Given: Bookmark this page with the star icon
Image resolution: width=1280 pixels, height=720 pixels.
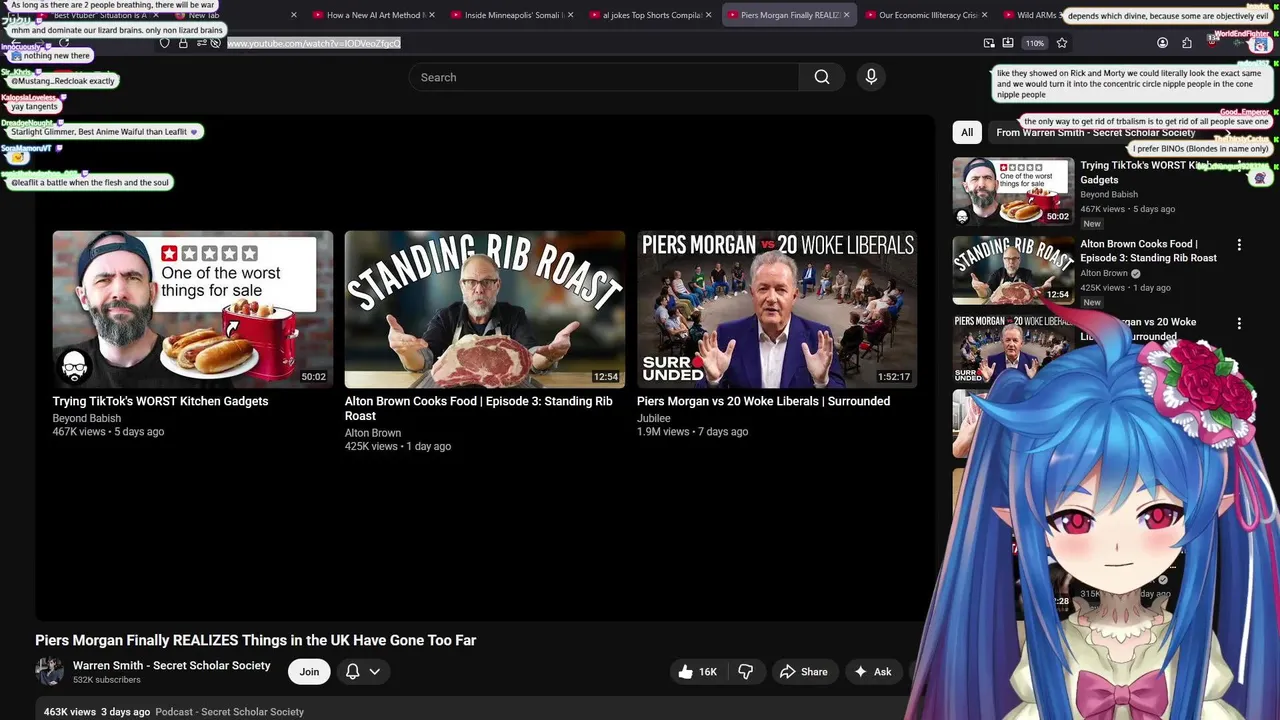Looking at the screenshot, I should point(1062,43).
